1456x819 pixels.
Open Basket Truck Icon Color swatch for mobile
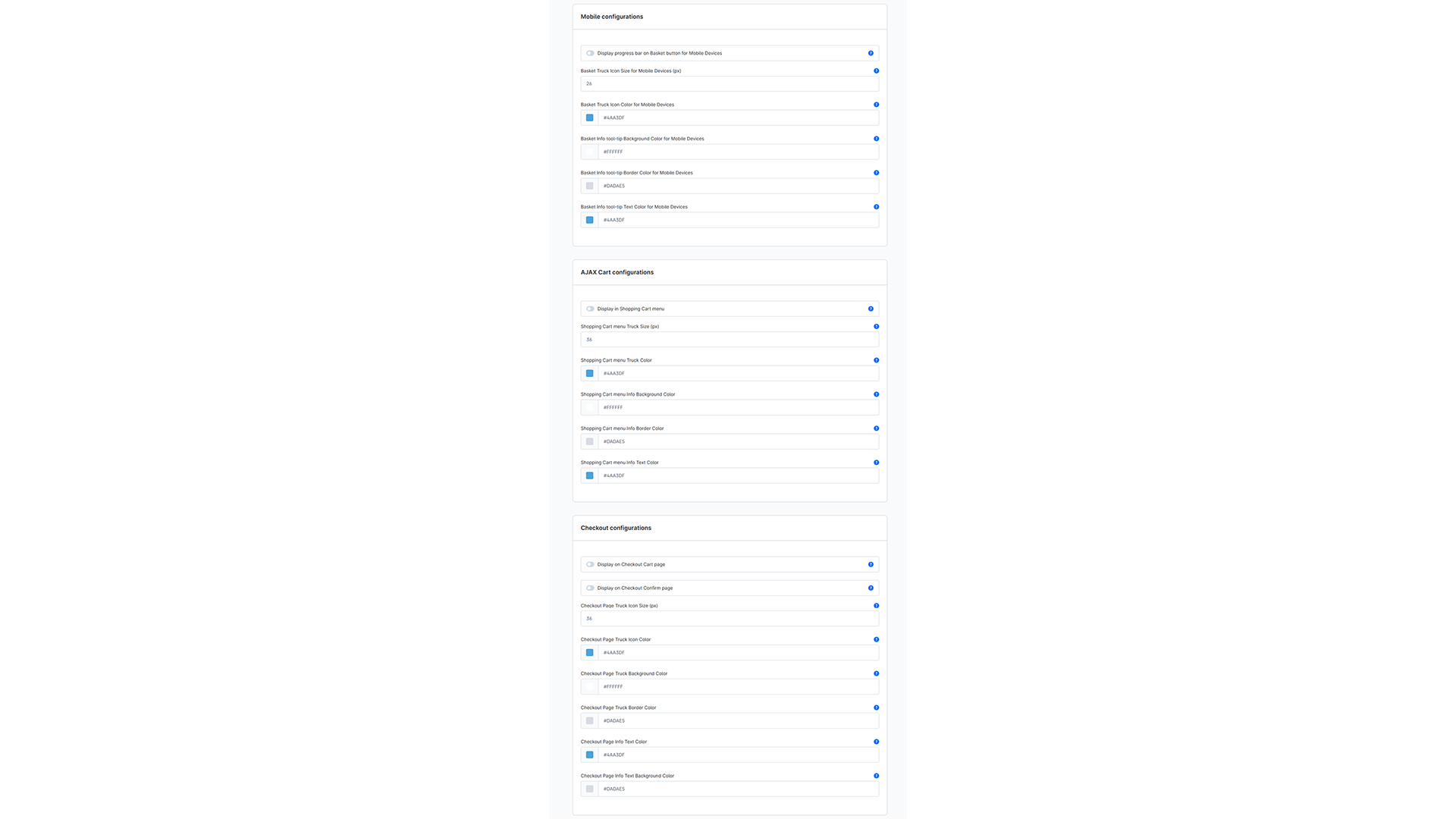click(589, 118)
